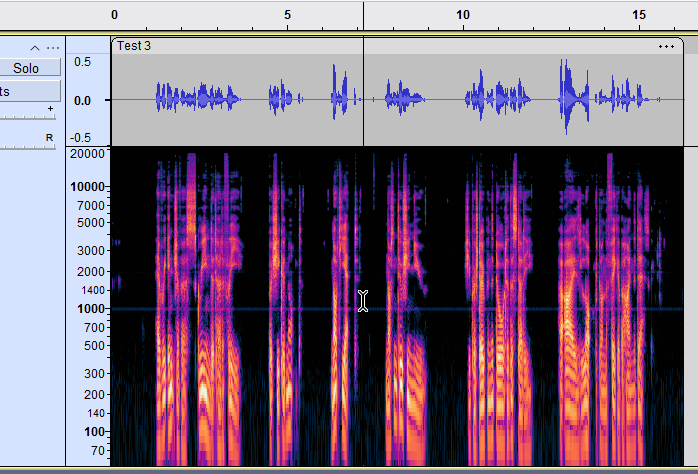Click the 20000 label on frequency scale
The height and width of the screenshot is (474, 698).
tap(87, 154)
